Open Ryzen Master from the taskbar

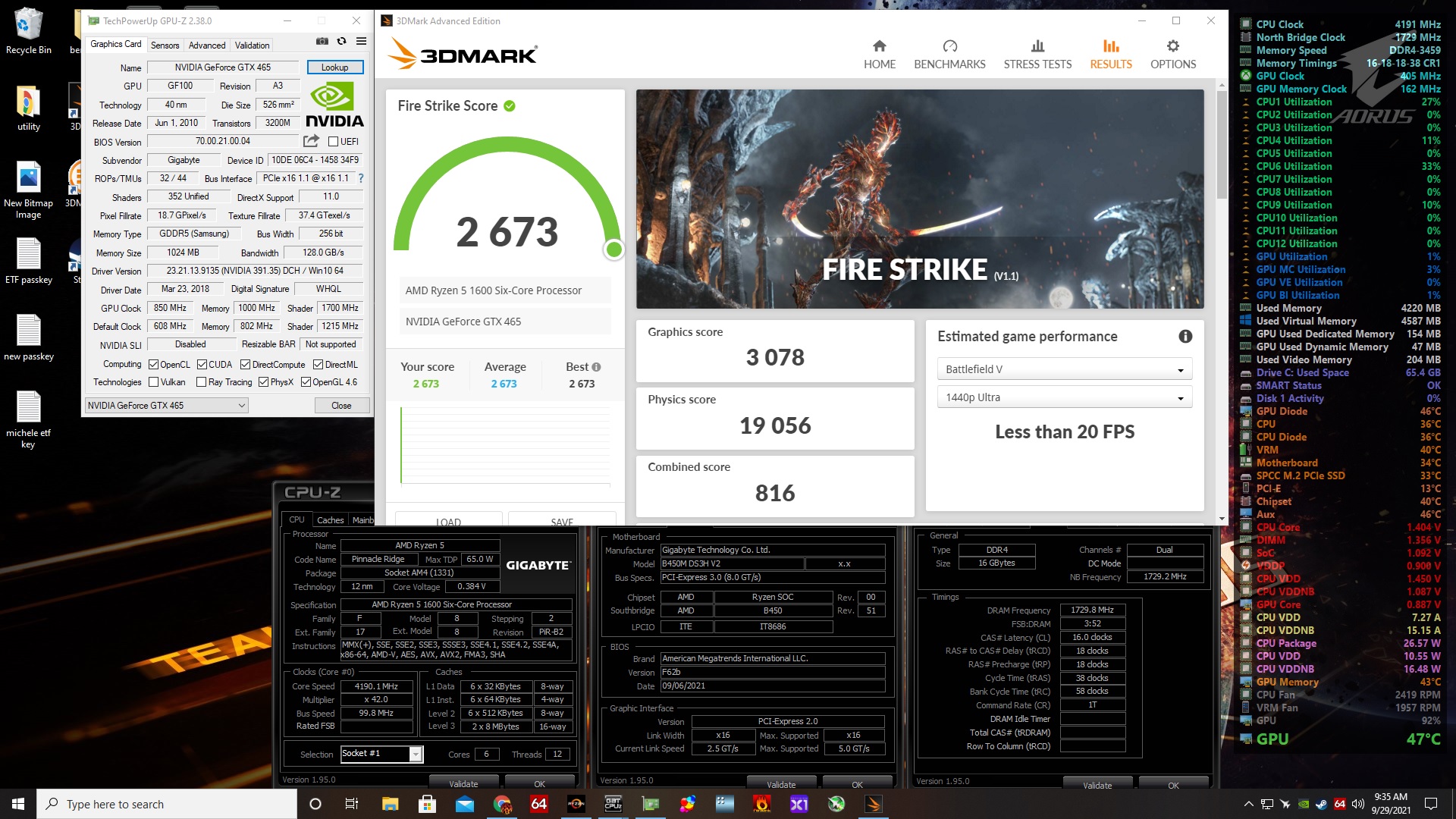point(576,804)
